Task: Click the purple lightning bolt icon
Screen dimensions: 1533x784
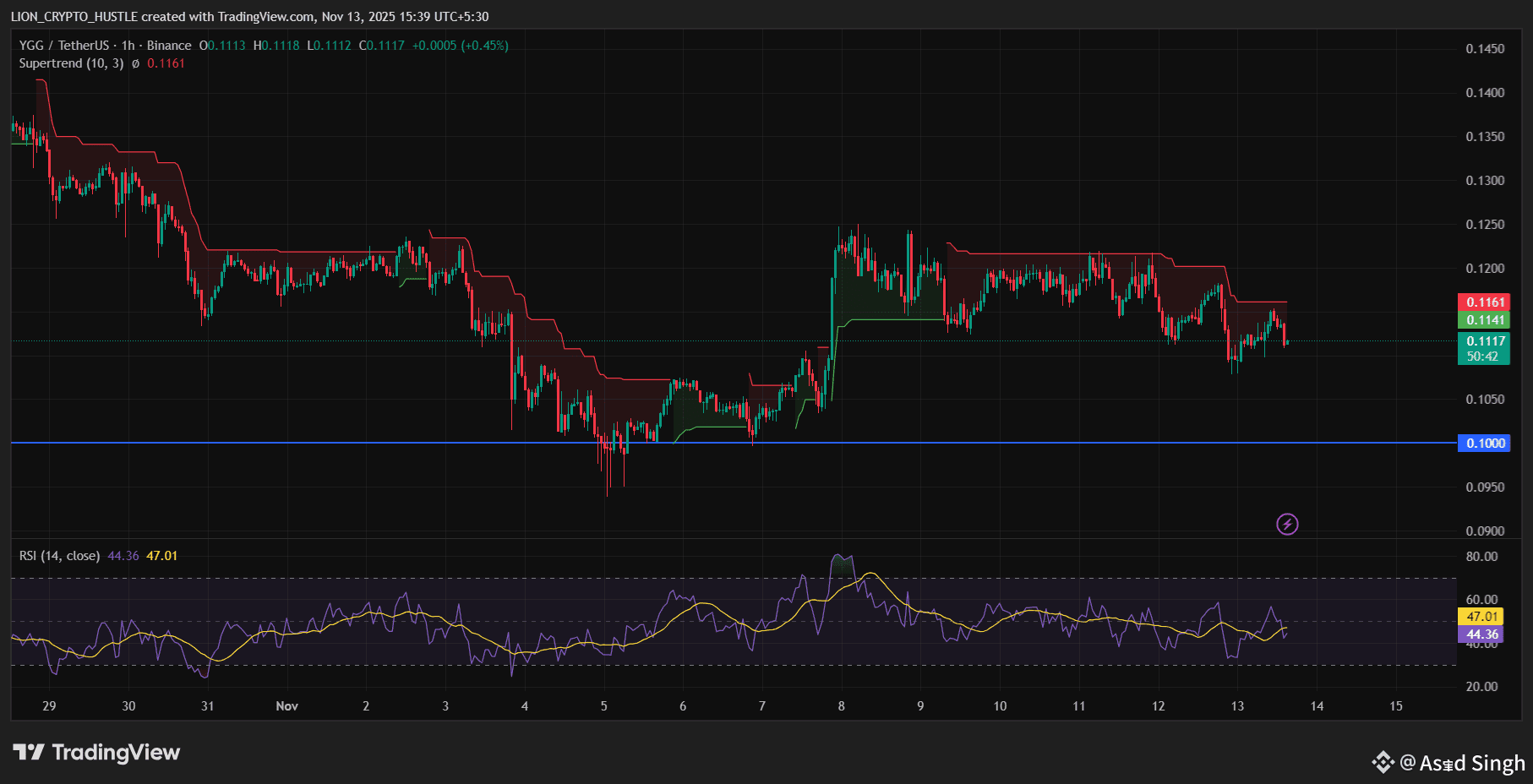Action: [x=1286, y=525]
